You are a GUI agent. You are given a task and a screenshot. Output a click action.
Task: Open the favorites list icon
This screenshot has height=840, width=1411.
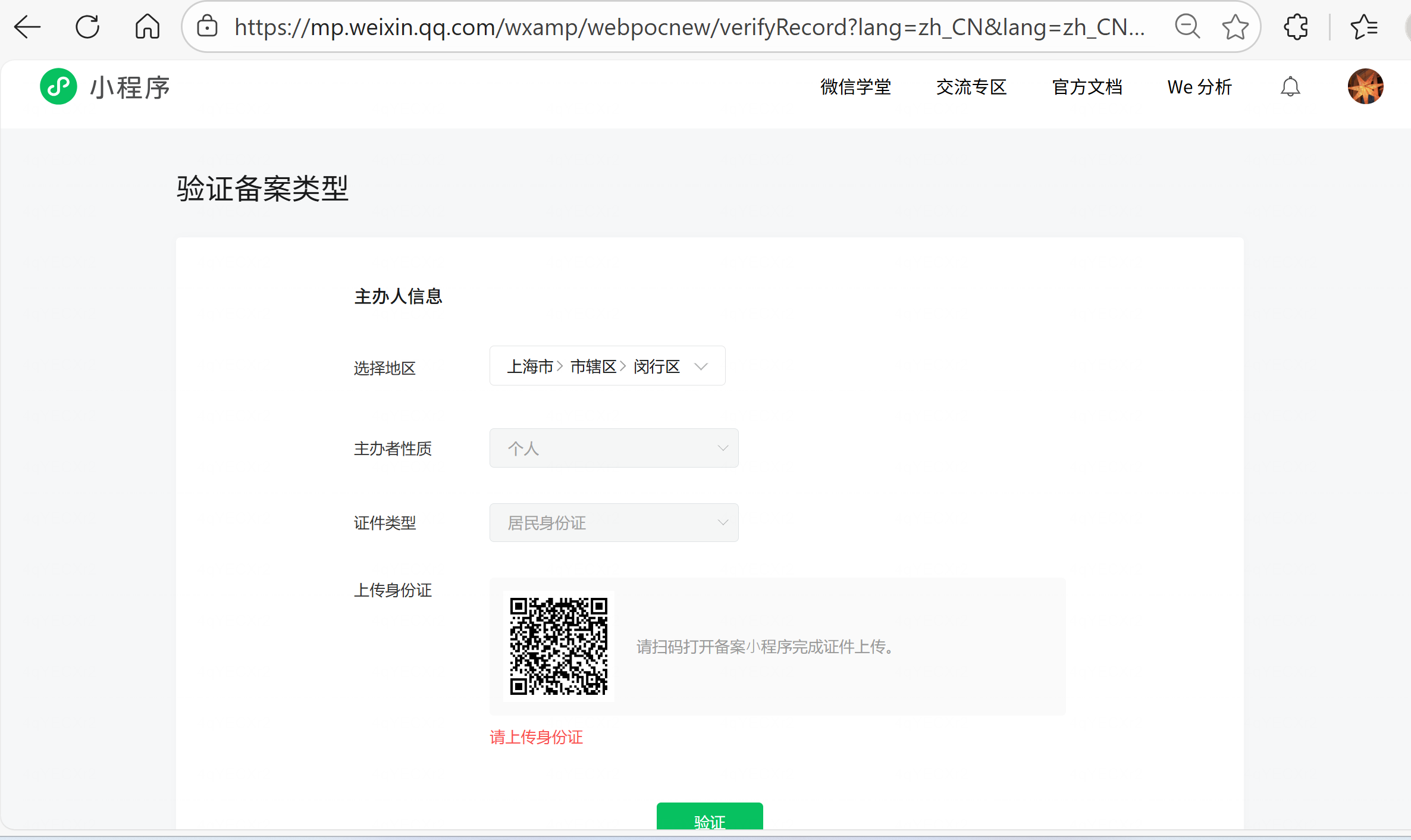pyautogui.click(x=1363, y=27)
